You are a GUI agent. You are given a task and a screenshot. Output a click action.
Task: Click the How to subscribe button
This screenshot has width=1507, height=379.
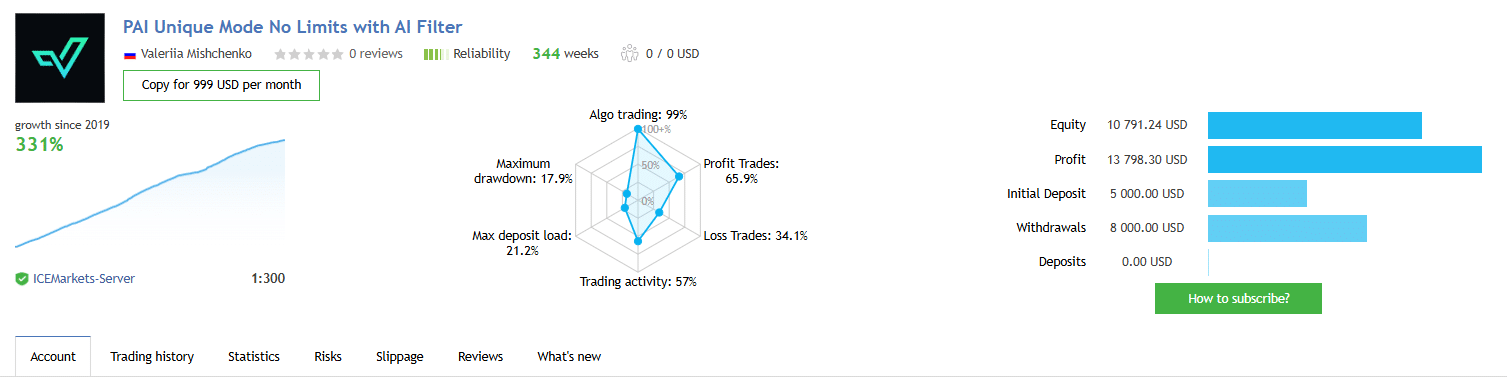pyautogui.click(x=1238, y=298)
